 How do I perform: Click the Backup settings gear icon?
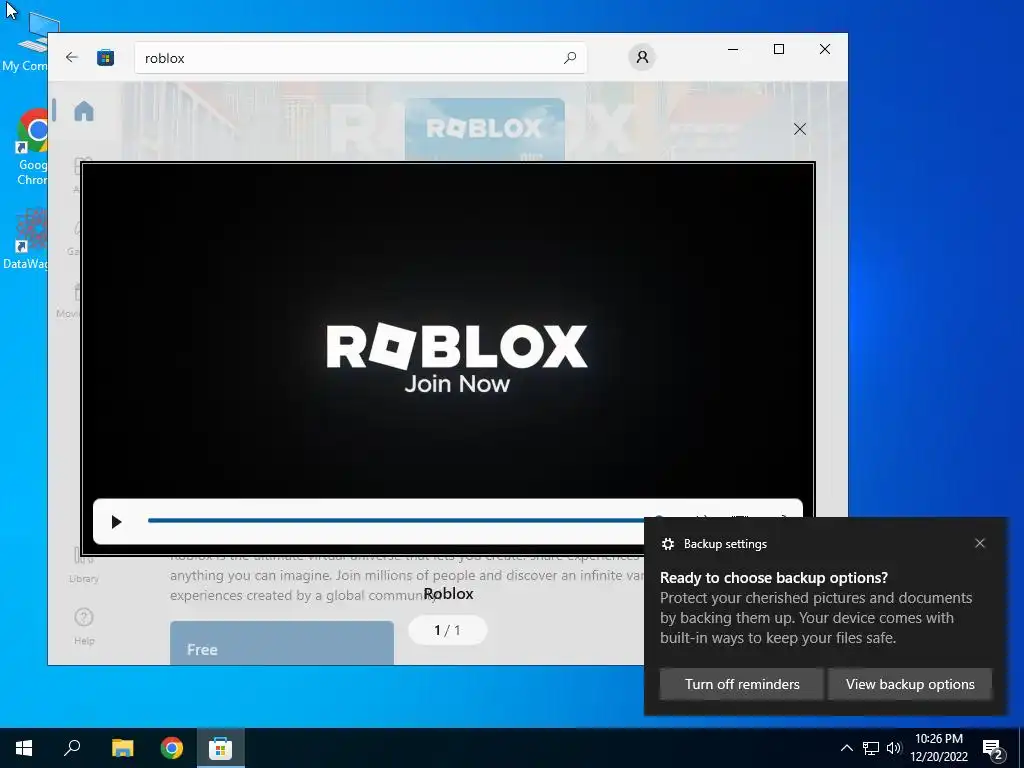[x=667, y=544]
